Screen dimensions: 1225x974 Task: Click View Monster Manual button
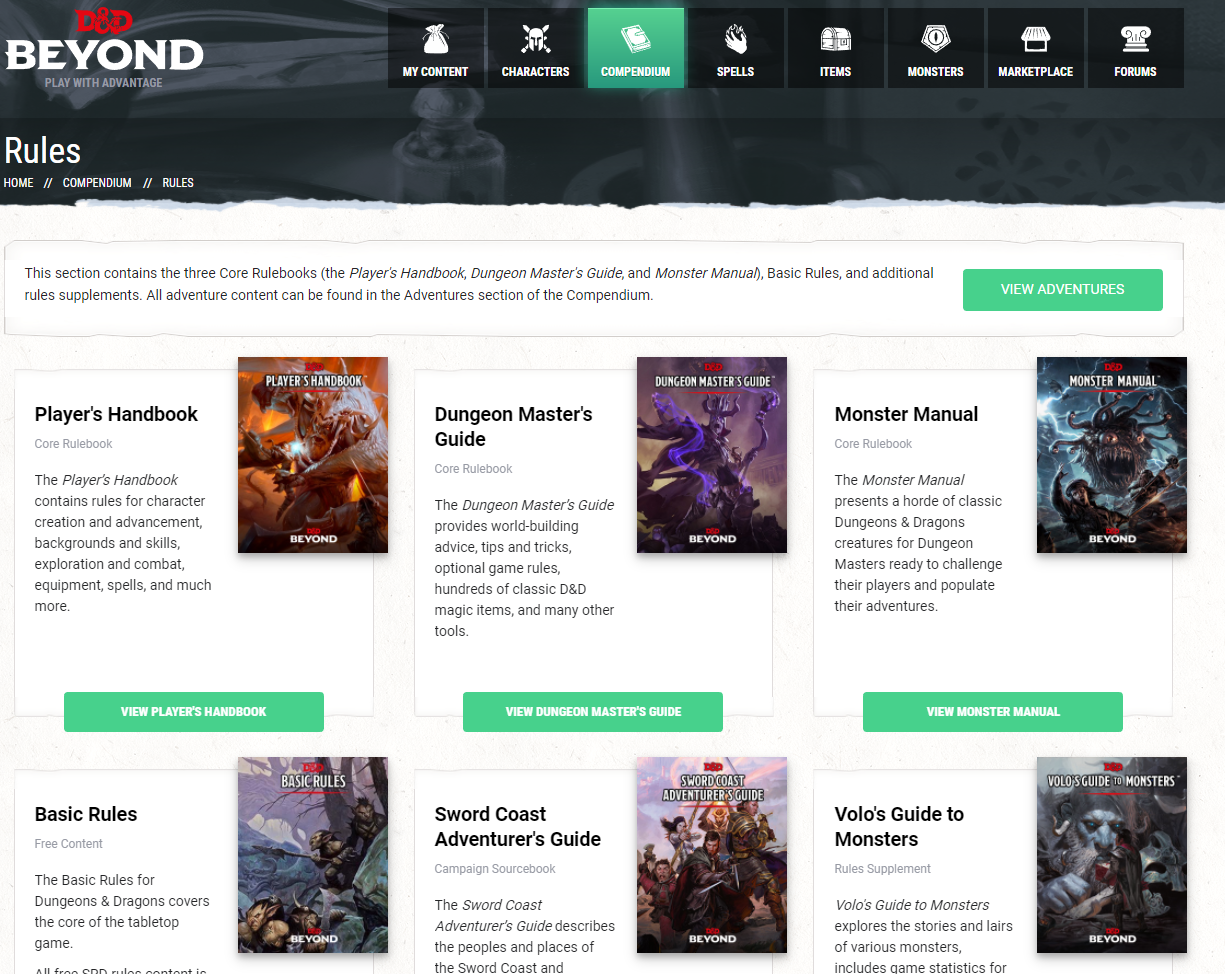[x=993, y=711]
